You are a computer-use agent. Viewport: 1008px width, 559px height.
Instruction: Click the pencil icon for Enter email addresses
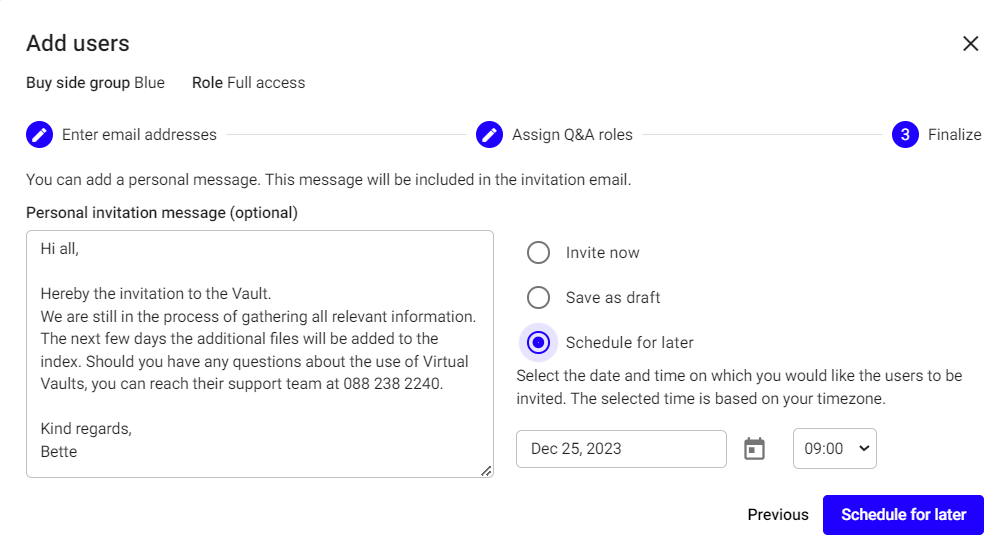tap(39, 134)
